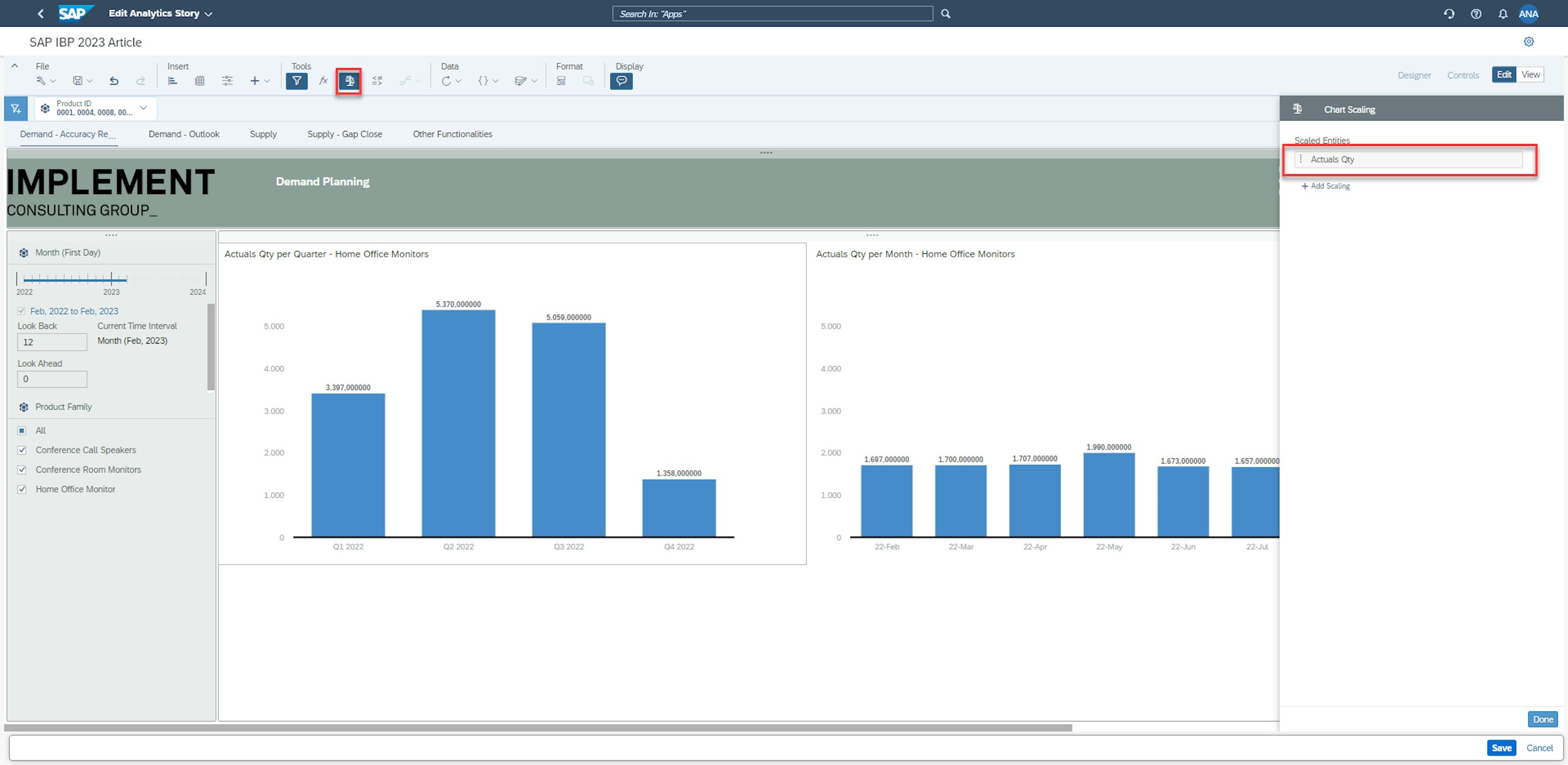Click the Story Filter funnel icon
This screenshot has width=1568, height=765.
297,81
